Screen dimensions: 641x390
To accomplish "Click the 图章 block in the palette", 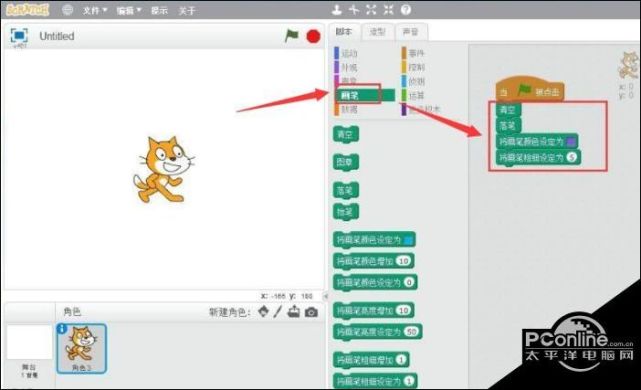I will (x=346, y=162).
